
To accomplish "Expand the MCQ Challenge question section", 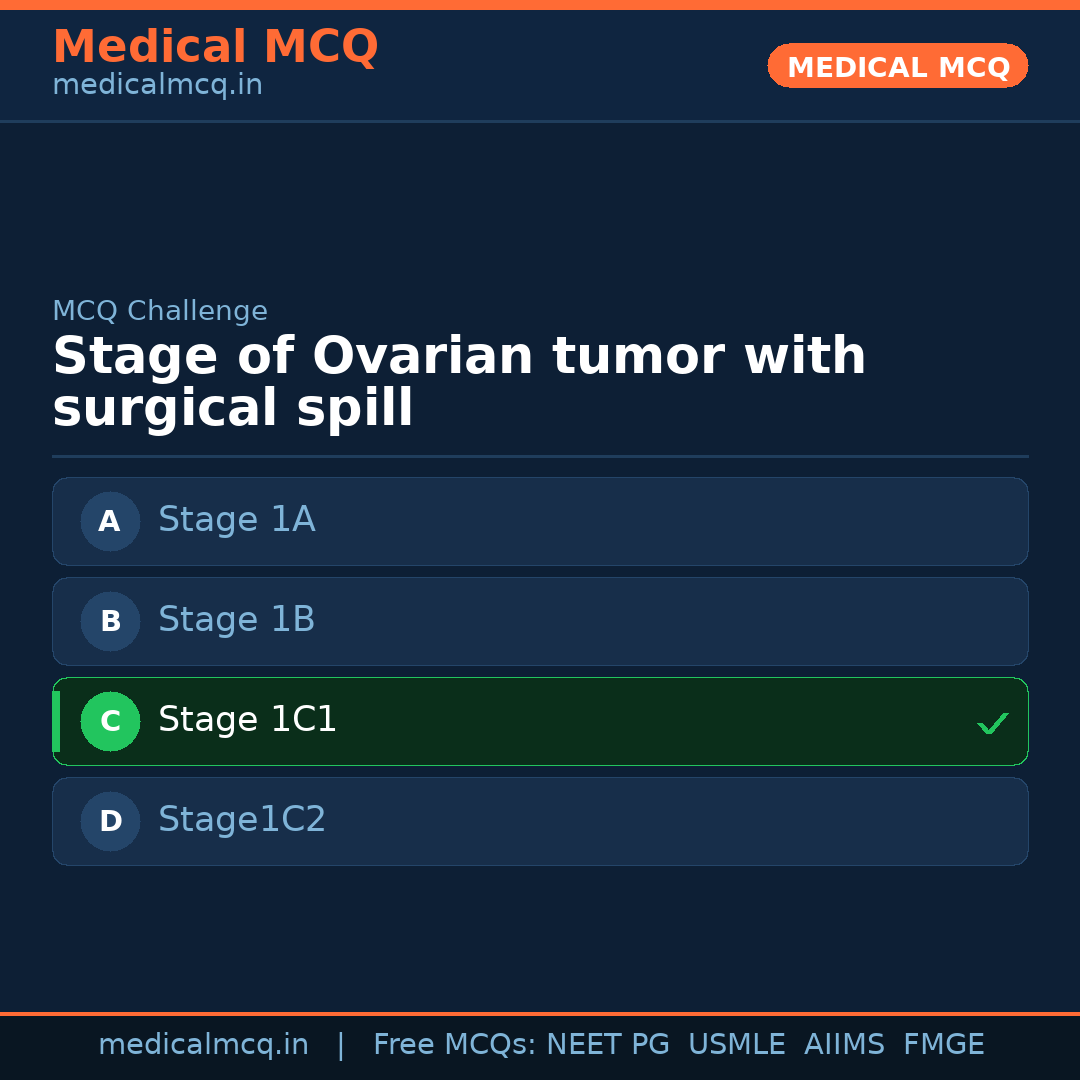I will tap(160, 311).
